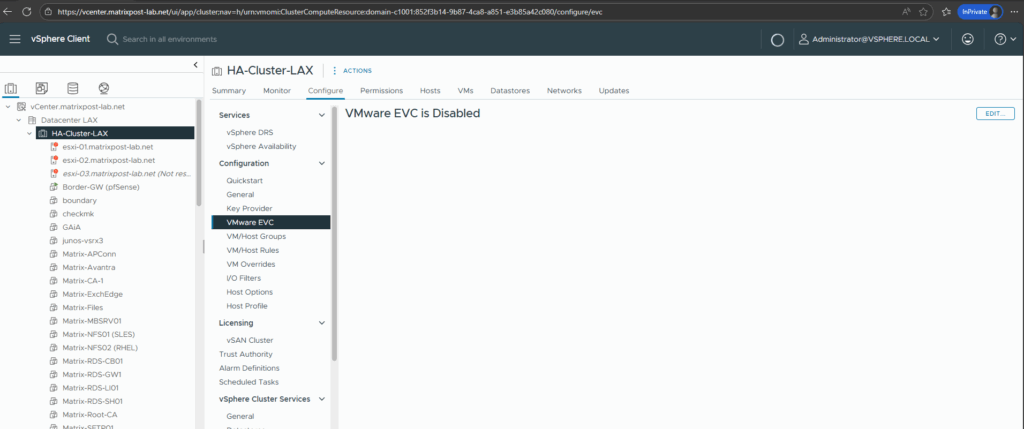Collapse the Services section
The image size is (1024, 429).
(x=321, y=115)
